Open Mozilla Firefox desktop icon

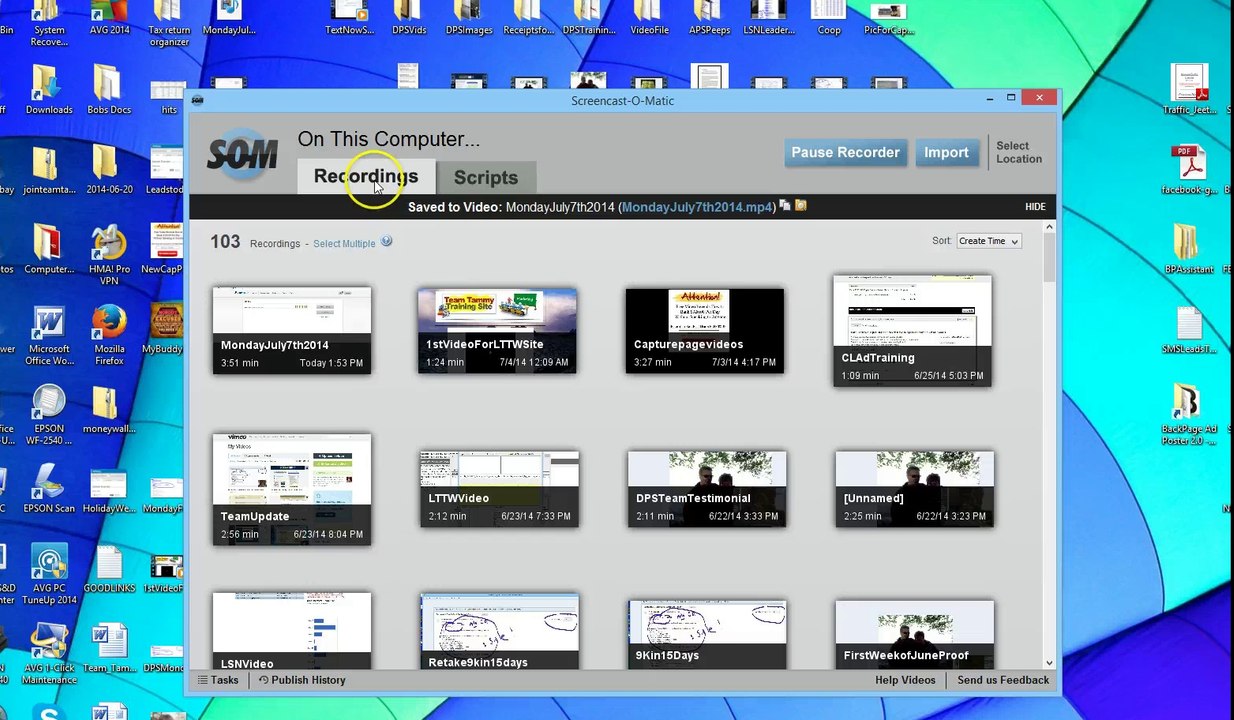click(109, 337)
